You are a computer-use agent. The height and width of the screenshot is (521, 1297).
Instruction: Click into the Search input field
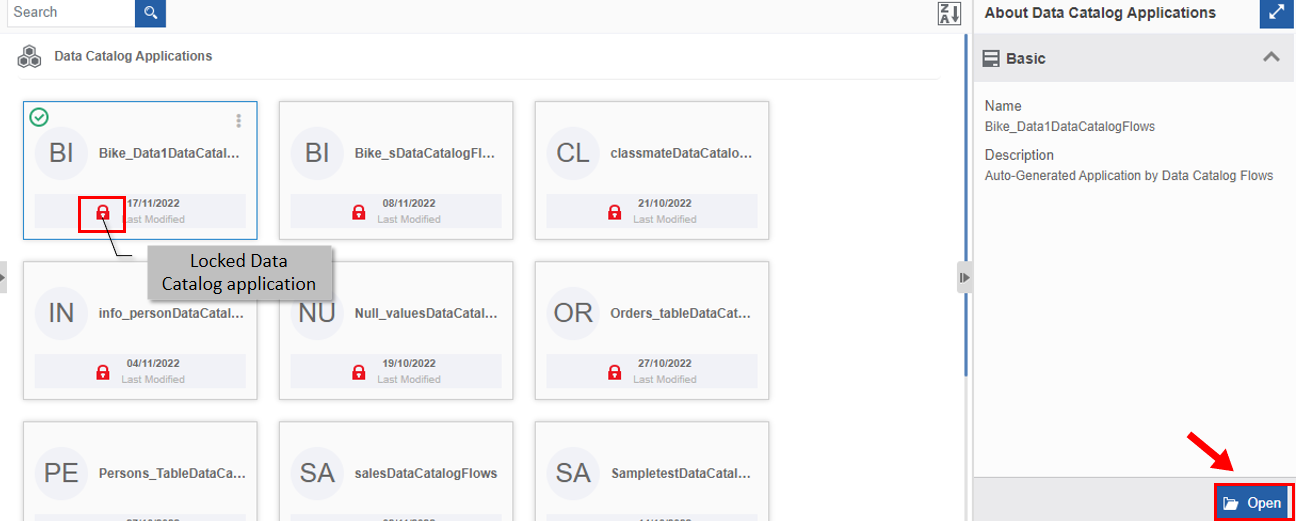coord(69,13)
